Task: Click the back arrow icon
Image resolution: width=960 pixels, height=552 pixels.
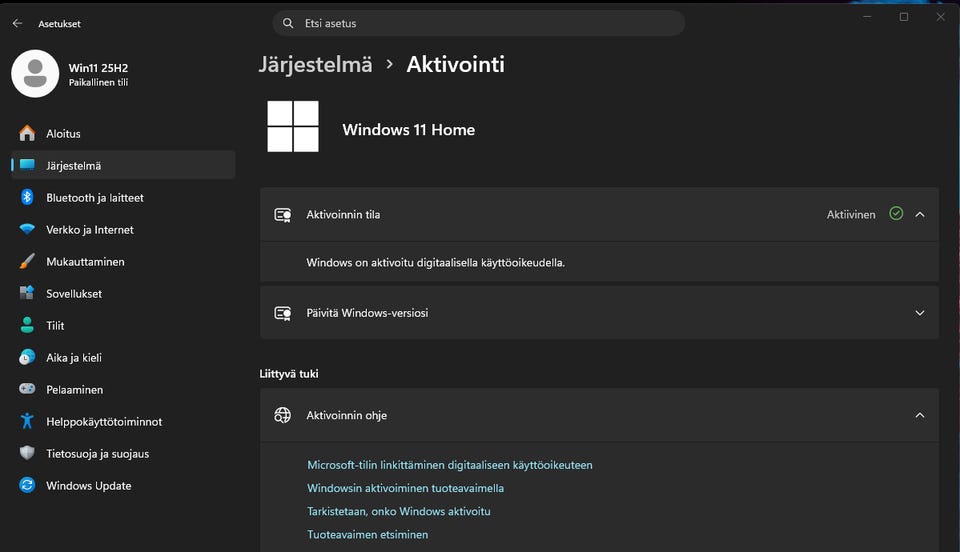Action: tap(17, 23)
